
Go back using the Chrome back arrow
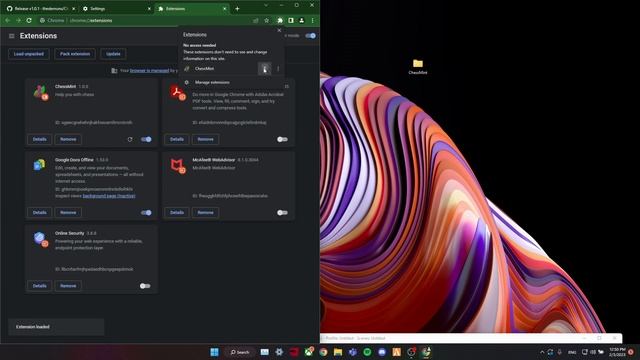tap(8, 20)
